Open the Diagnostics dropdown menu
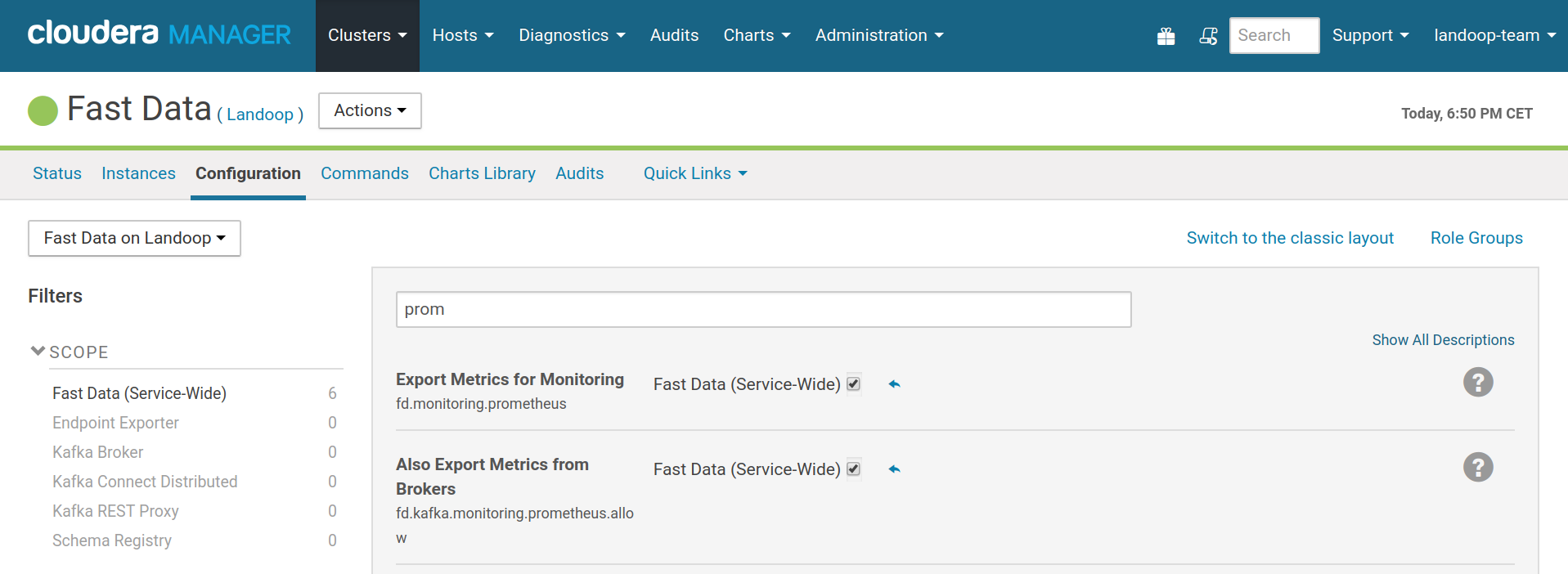1568x574 pixels. 572,35
